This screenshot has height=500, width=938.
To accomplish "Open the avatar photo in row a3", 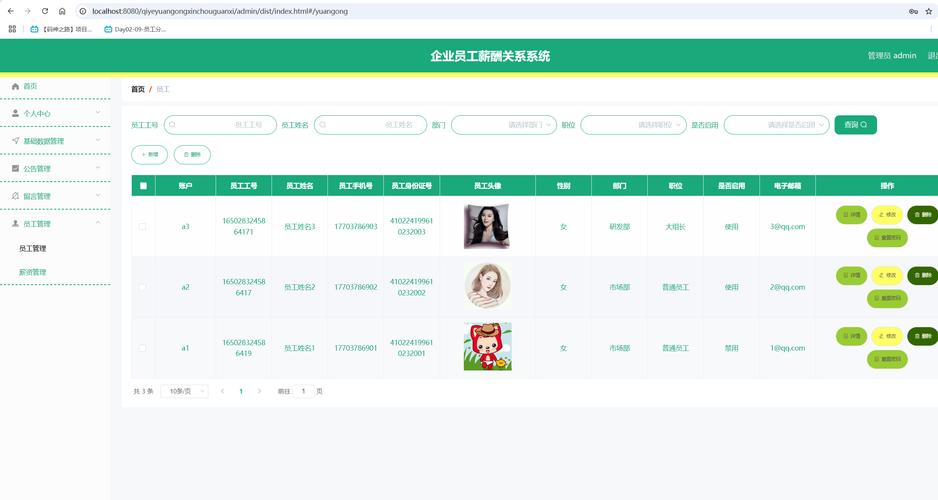I will pyautogui.click(x=487, y=226).
